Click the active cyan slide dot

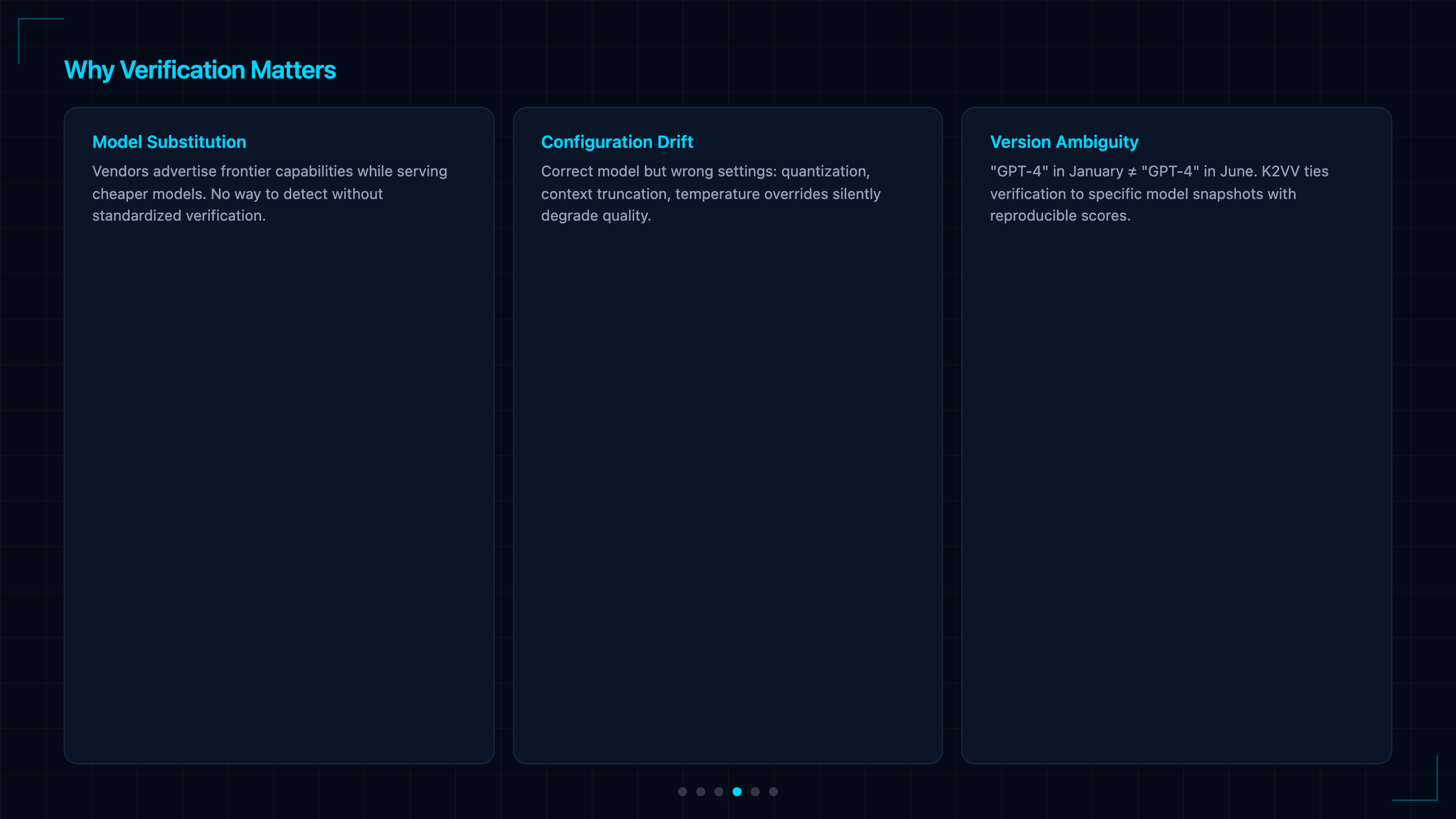click(x=737, y=792)
